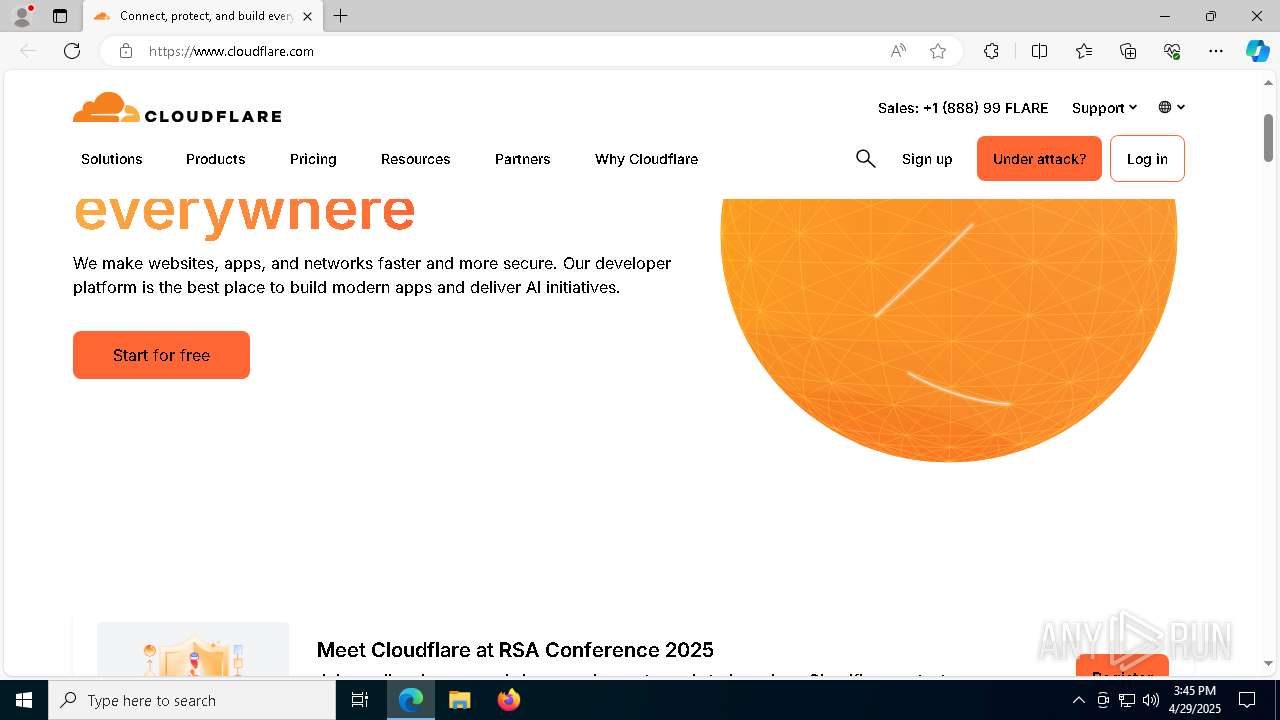Open a new browser tab
Viewport: 1280px width, 720px height.
click(x=341, y=16)
